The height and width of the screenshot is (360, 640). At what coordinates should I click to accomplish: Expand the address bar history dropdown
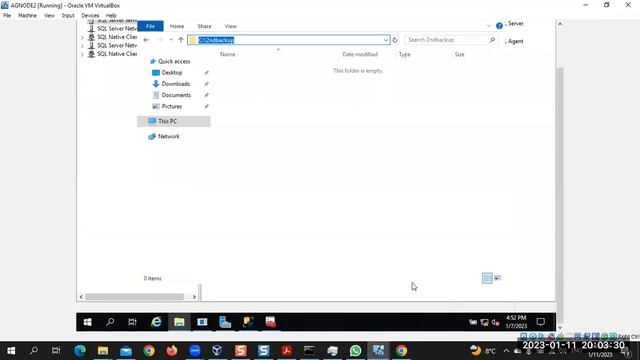click(x=386, y=40)
